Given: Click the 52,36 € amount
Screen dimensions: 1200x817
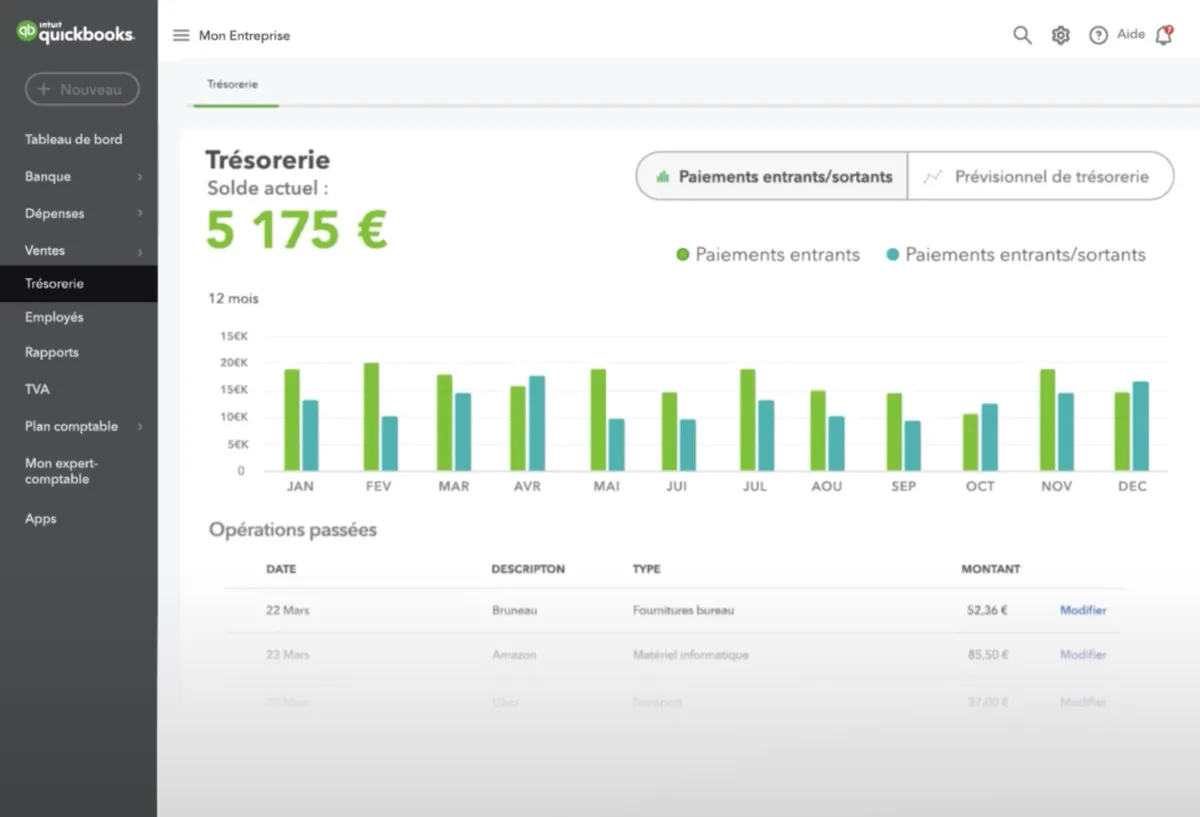Looking at the screenshot, I should pyautogui.click(x=987, y=610).
